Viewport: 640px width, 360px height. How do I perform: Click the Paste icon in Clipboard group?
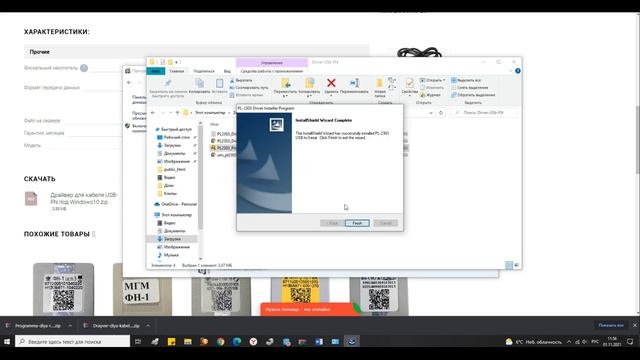[x=219, y=83]
